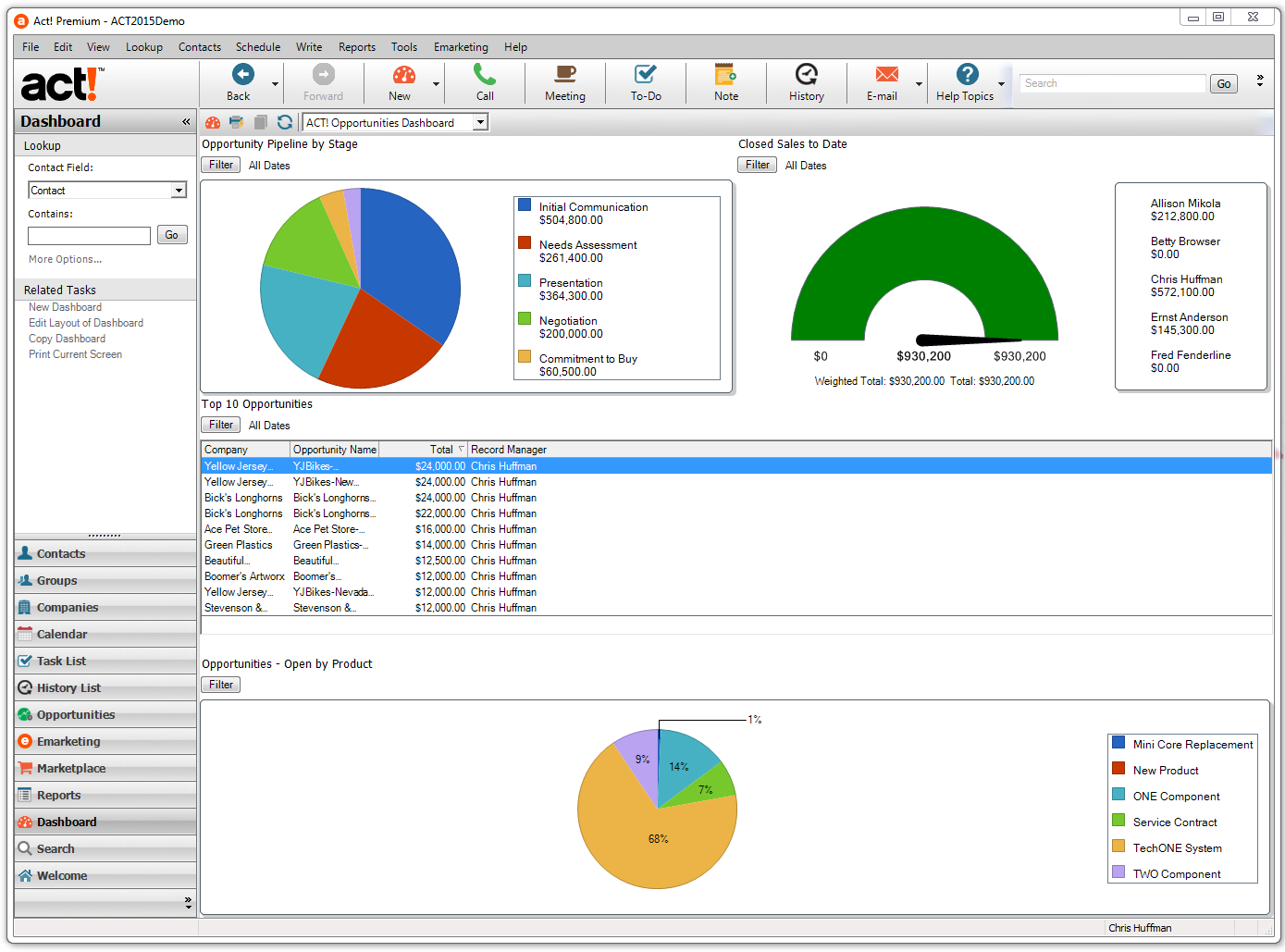The width and height of the screenshot is (1285, 952).
Task: Open the Write menu
Action: click(x=309, y=47)
